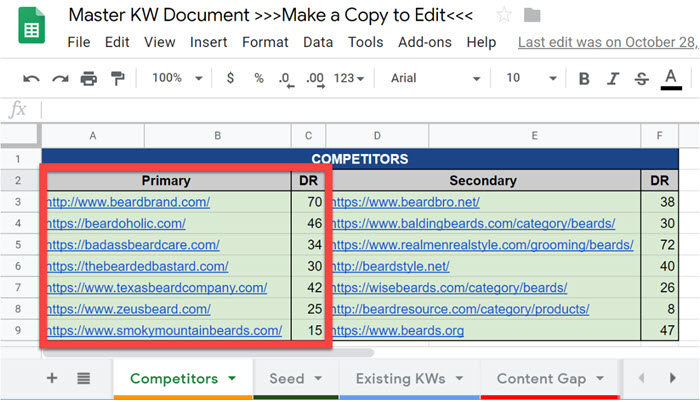Open the 100% zoom dropdown

177,79
